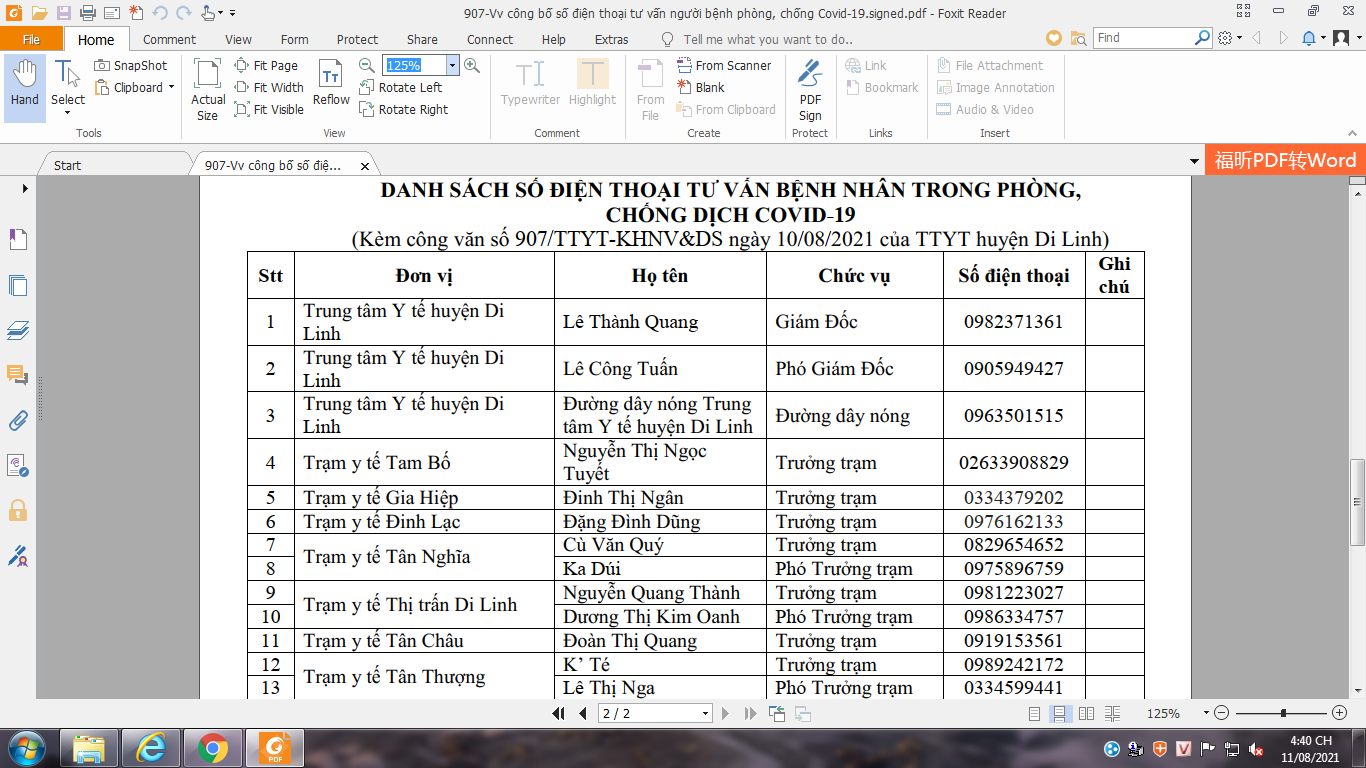Open the zoom percentage dropdown in ribbon
Image resolution: width=1366 pixels, height=768 pixels.
click(x=452, y=65)
